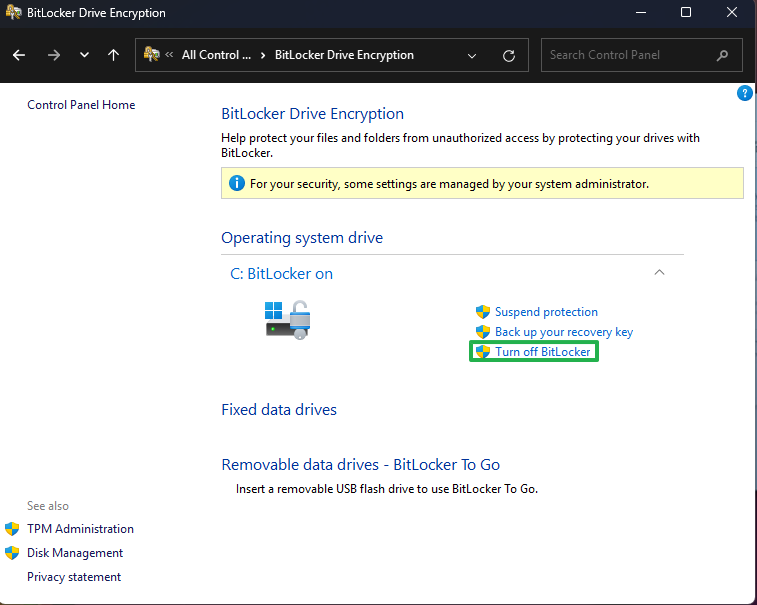The height and width of the screenshot is (605, 757).
Task: Click shield icon beside Suspend protection
Action: pos(483,312)
